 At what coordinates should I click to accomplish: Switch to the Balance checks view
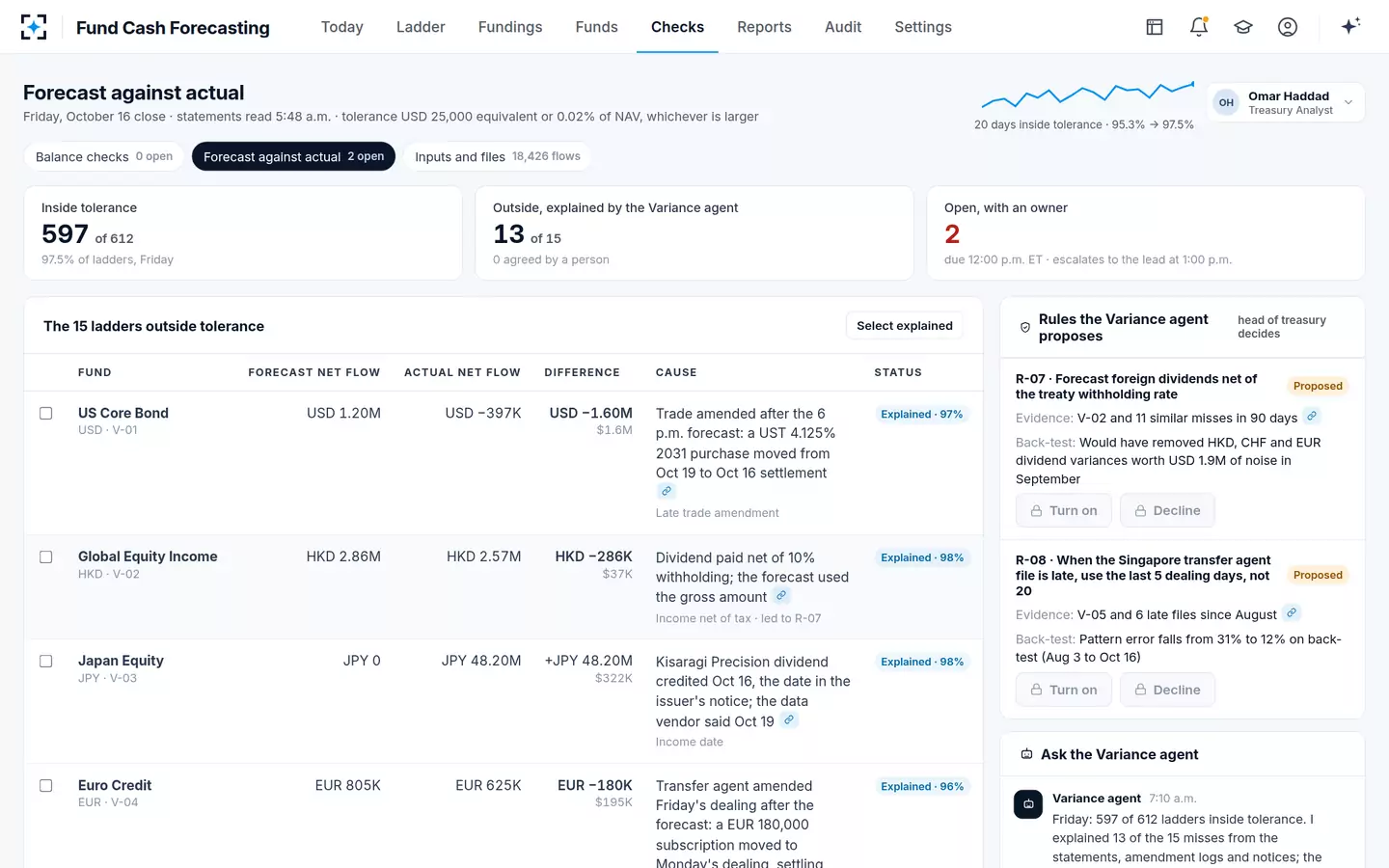(x=104, y=156)
